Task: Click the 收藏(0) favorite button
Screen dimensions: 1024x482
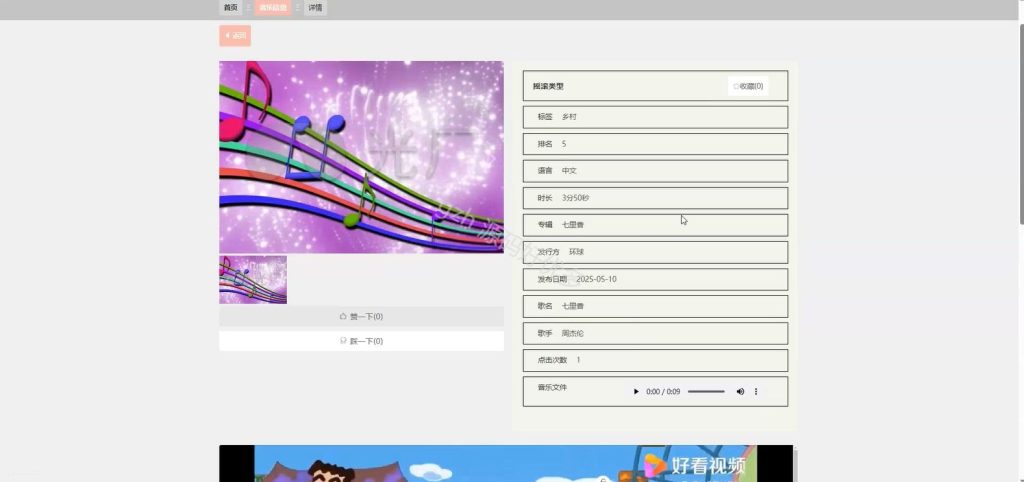Action: point(748,86)
